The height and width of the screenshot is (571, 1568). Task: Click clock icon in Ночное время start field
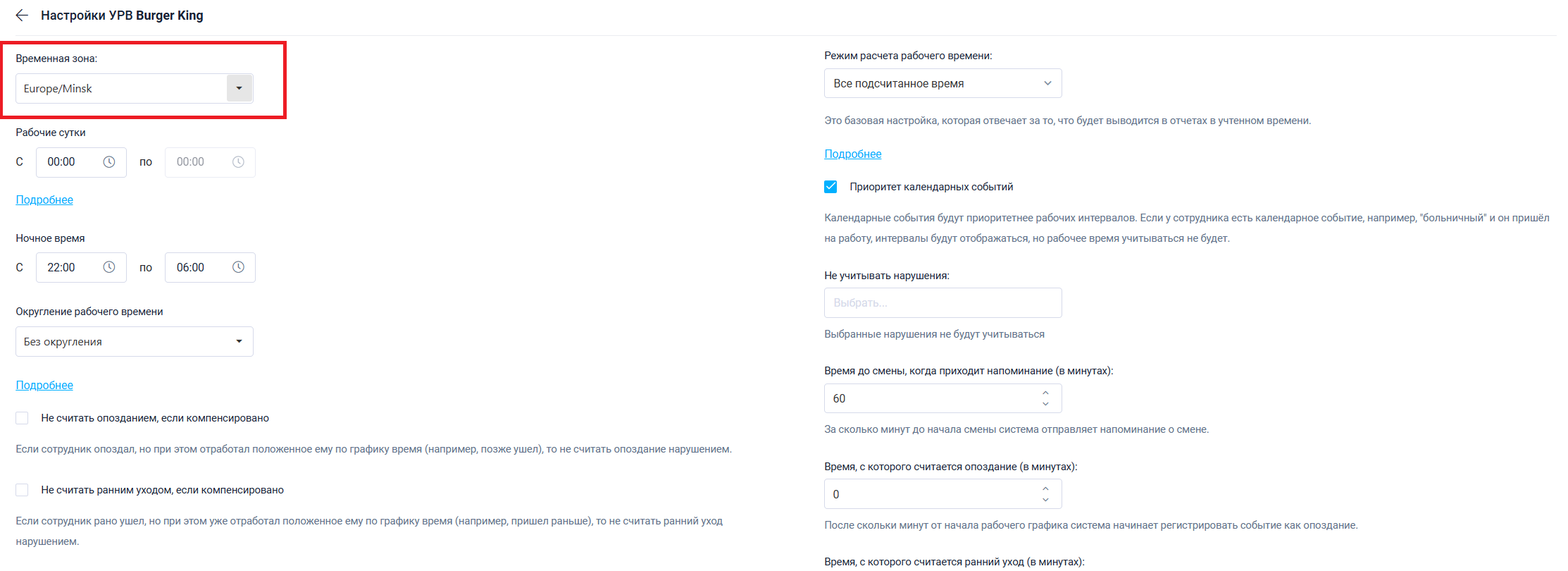(109, 268)
